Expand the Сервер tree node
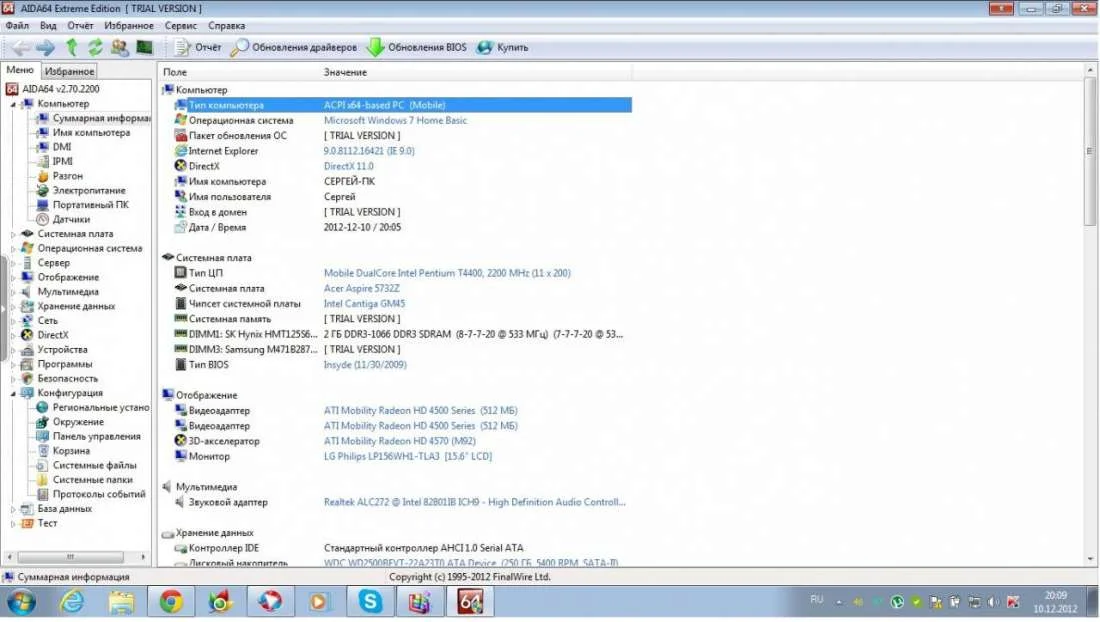 click(13, 263)
